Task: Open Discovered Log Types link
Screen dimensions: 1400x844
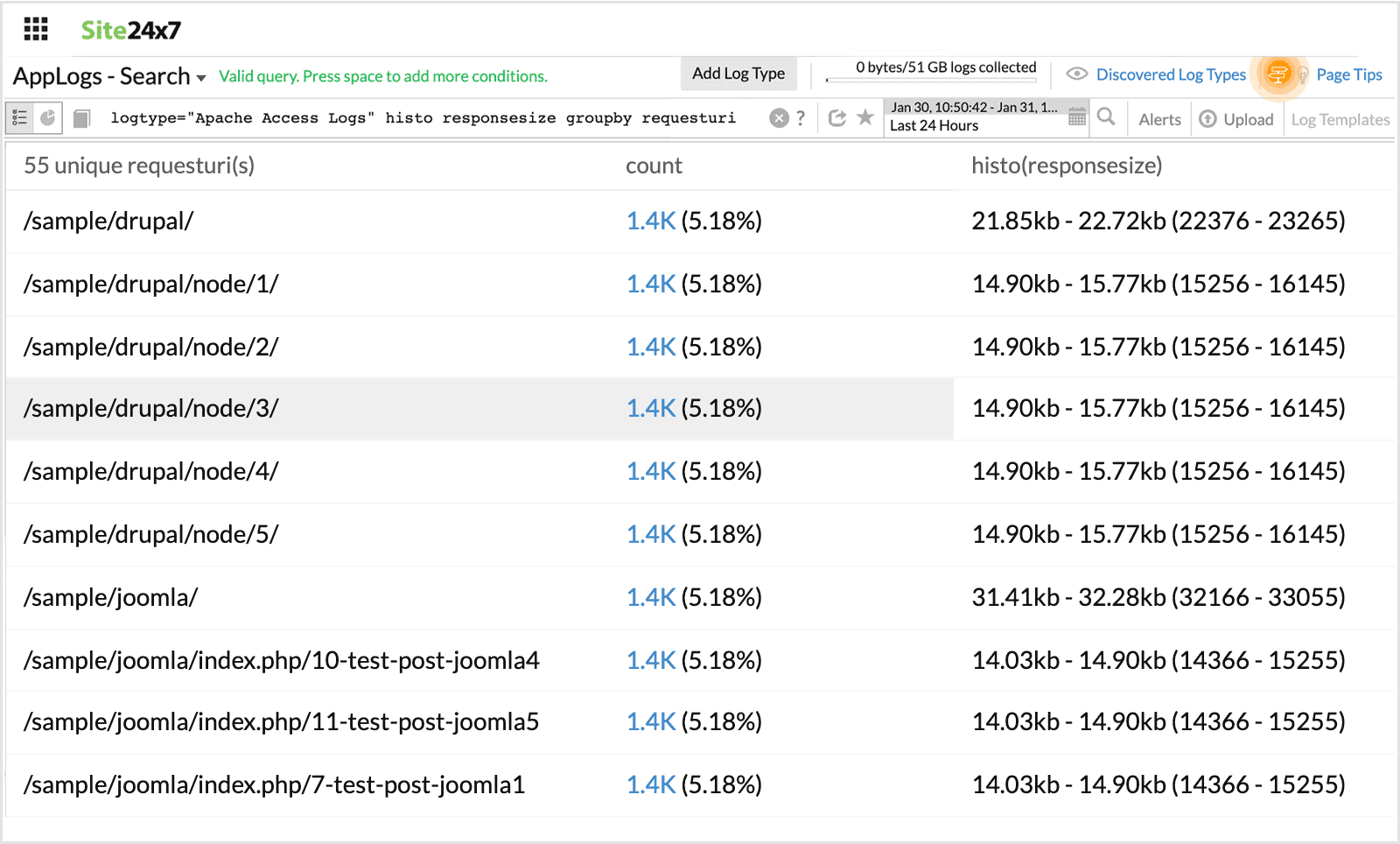Action: click(x=1170, y=74)
